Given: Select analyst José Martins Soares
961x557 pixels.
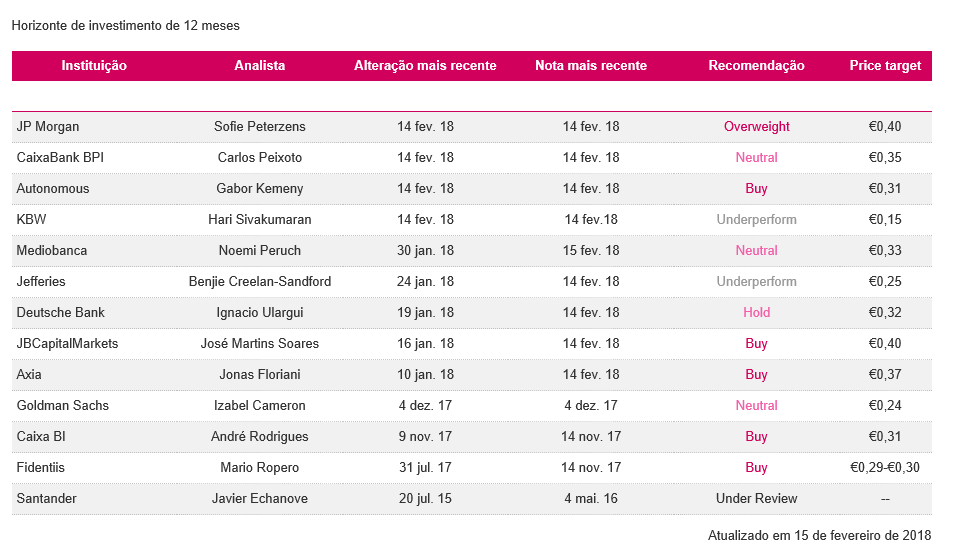Looking at the screenshot, I should point(260,344).
